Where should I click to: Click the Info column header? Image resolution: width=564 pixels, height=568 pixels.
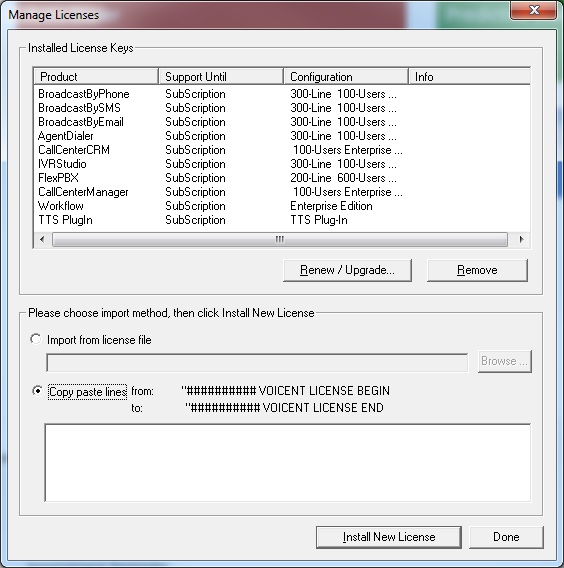pos(469,76)
